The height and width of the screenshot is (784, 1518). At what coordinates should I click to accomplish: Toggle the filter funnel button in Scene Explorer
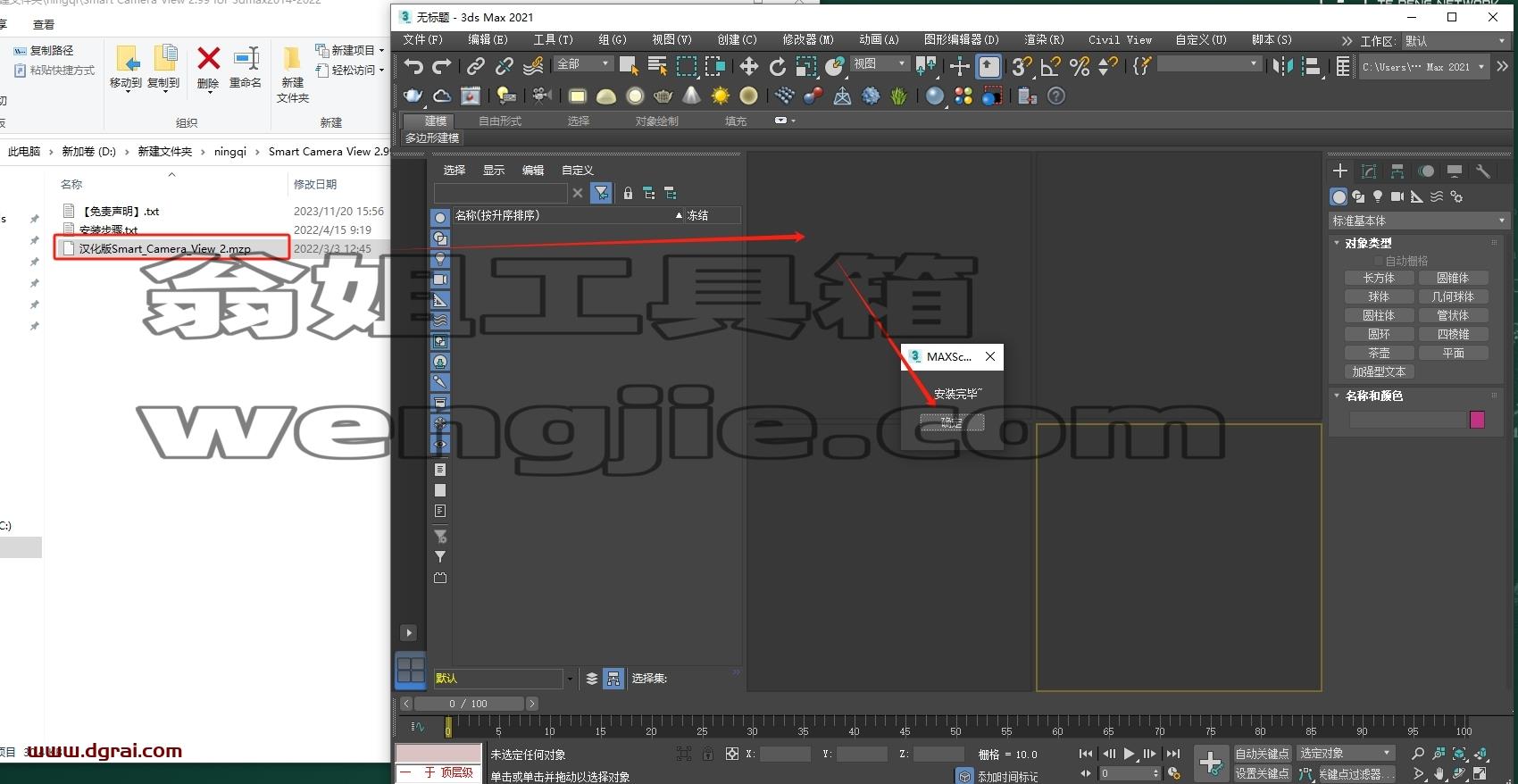(x=601, y=193)
